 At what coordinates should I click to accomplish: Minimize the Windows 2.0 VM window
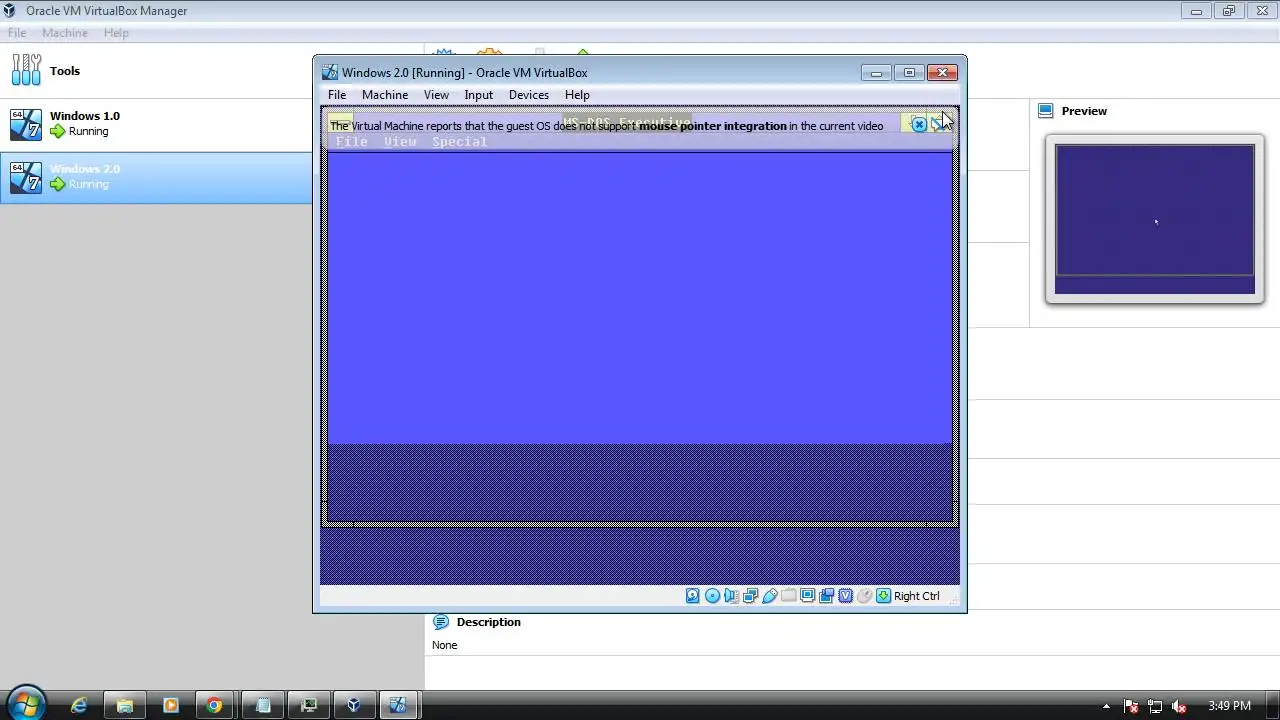876,73
